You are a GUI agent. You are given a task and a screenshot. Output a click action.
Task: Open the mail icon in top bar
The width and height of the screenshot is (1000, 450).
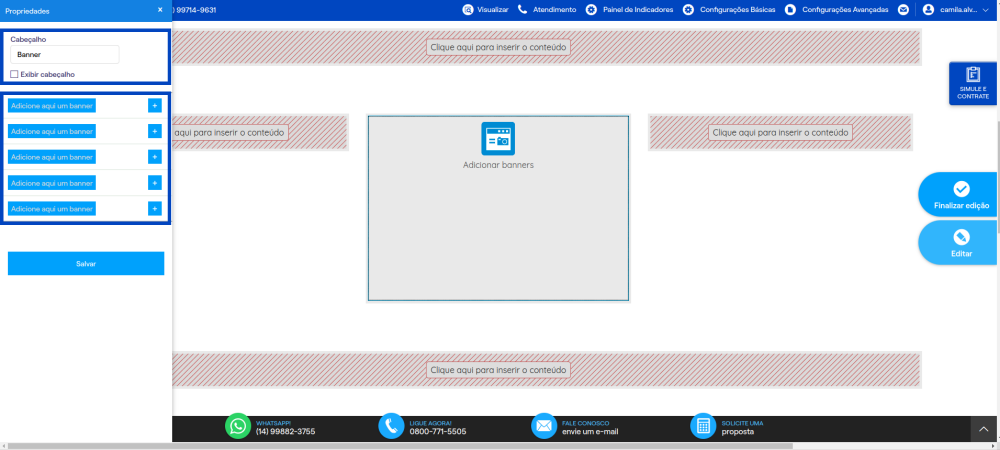(x=903, y=10)
